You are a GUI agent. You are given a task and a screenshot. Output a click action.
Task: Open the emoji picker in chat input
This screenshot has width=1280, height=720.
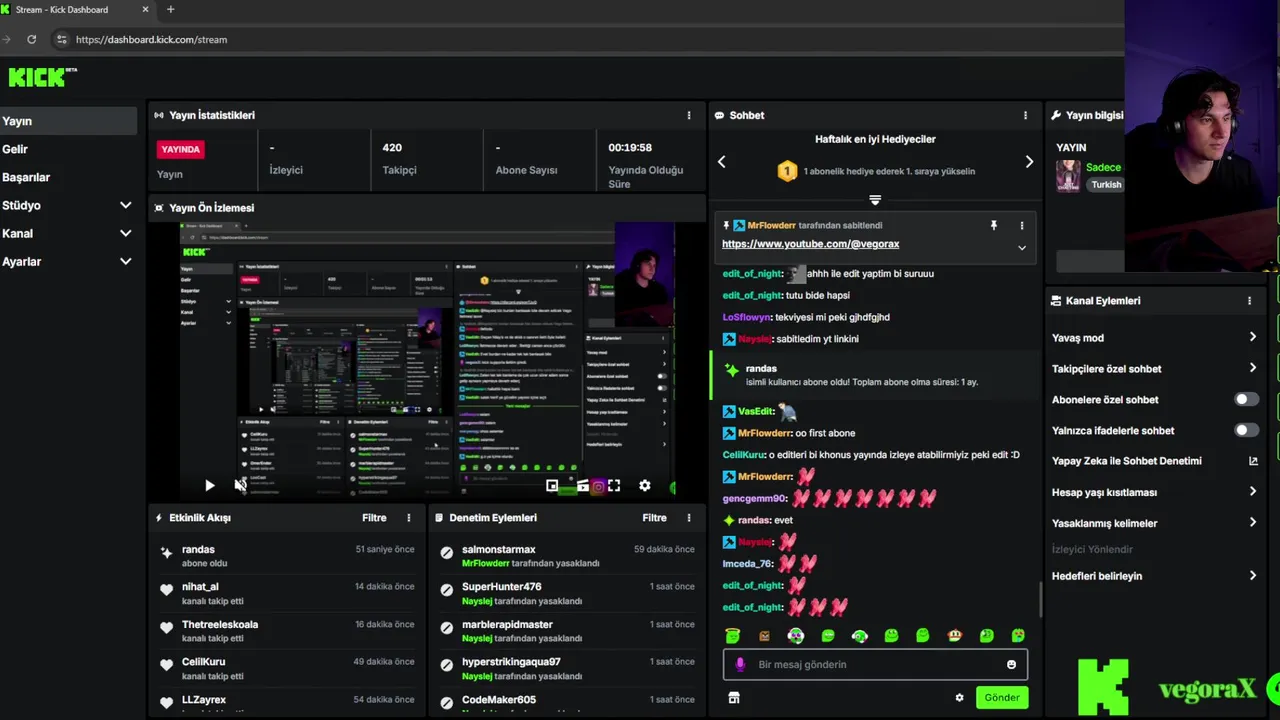tap(1011, 664)
